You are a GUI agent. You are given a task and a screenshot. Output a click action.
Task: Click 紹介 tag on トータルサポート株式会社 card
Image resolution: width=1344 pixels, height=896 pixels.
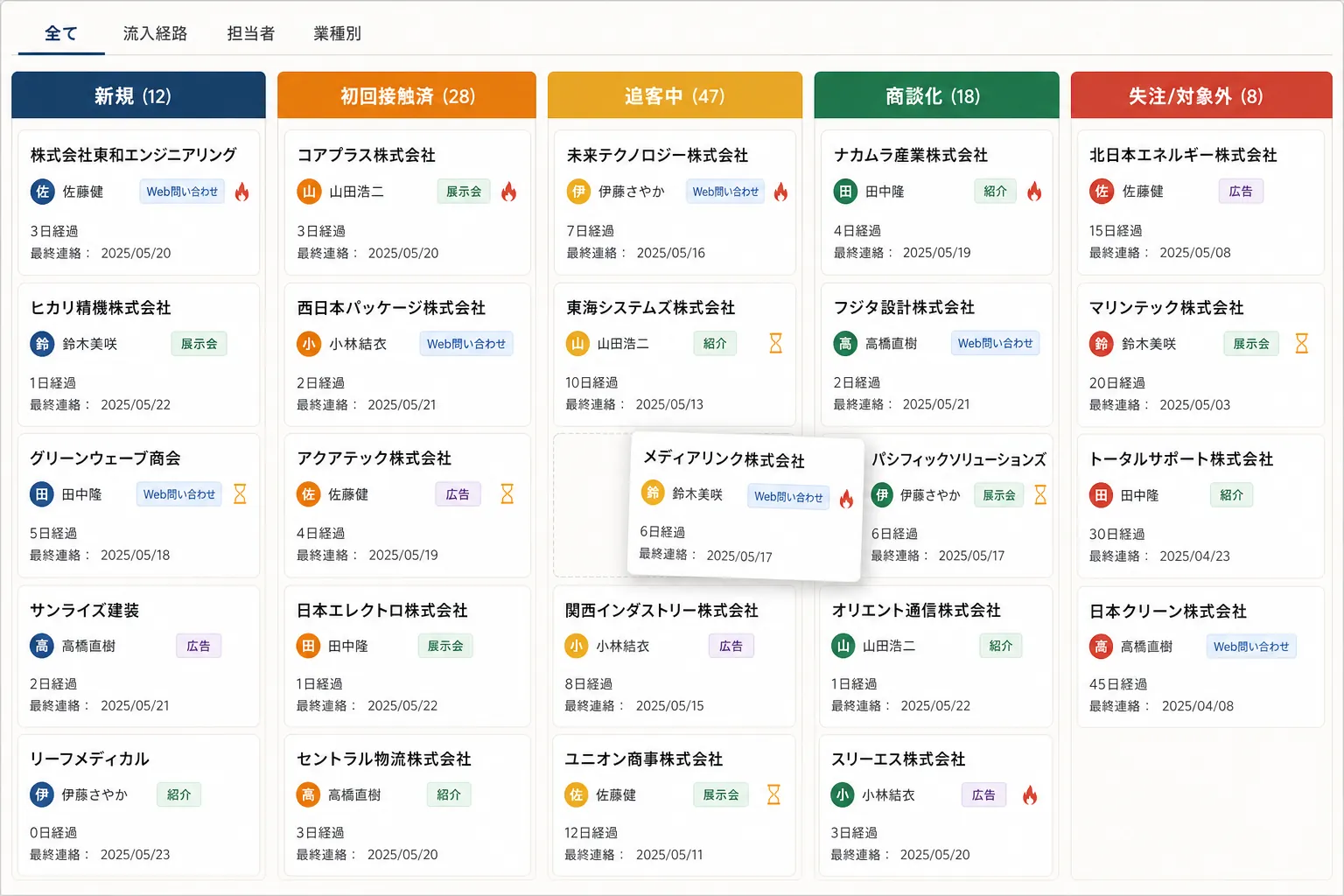1231,495
